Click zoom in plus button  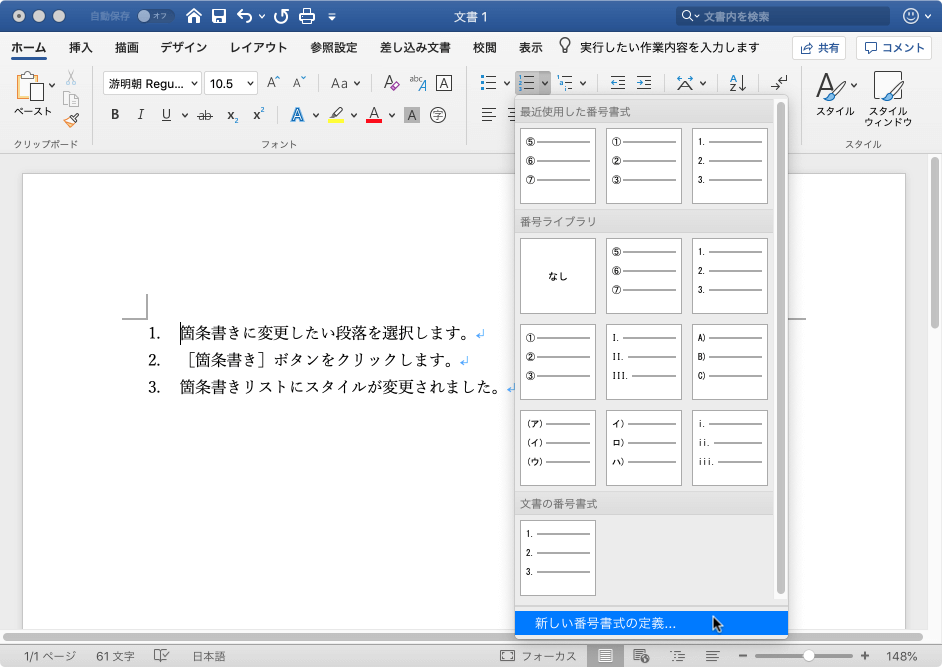point(865,656)
